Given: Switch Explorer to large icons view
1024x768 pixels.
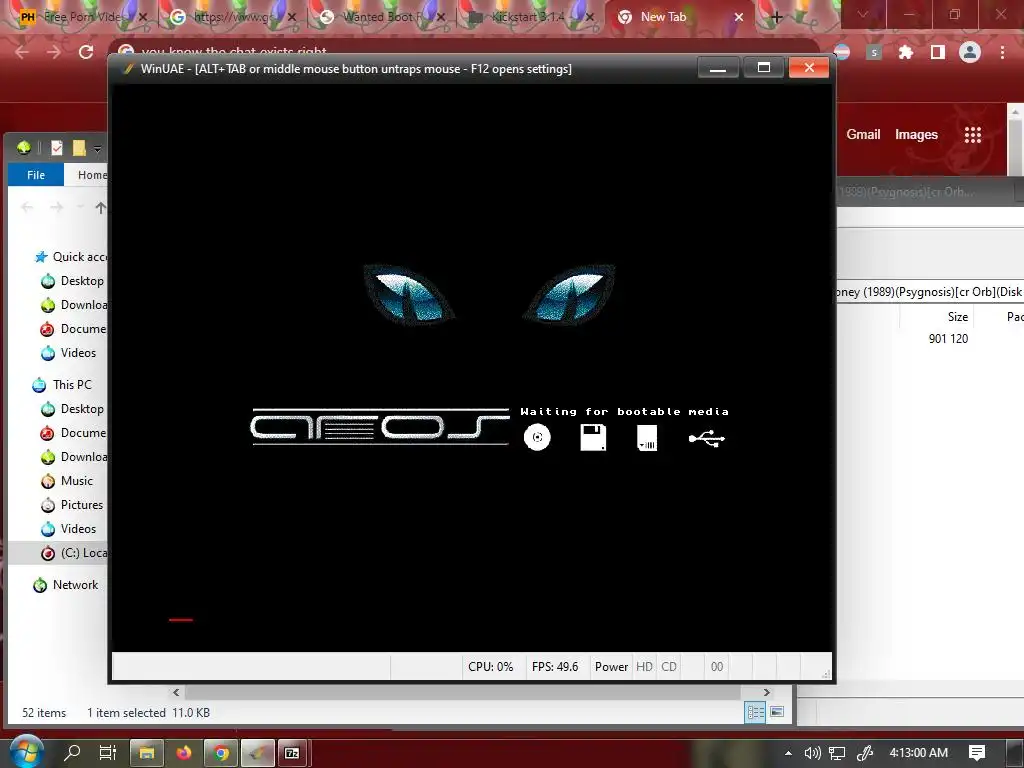Looking at the screenshot, I should [777, 712].
